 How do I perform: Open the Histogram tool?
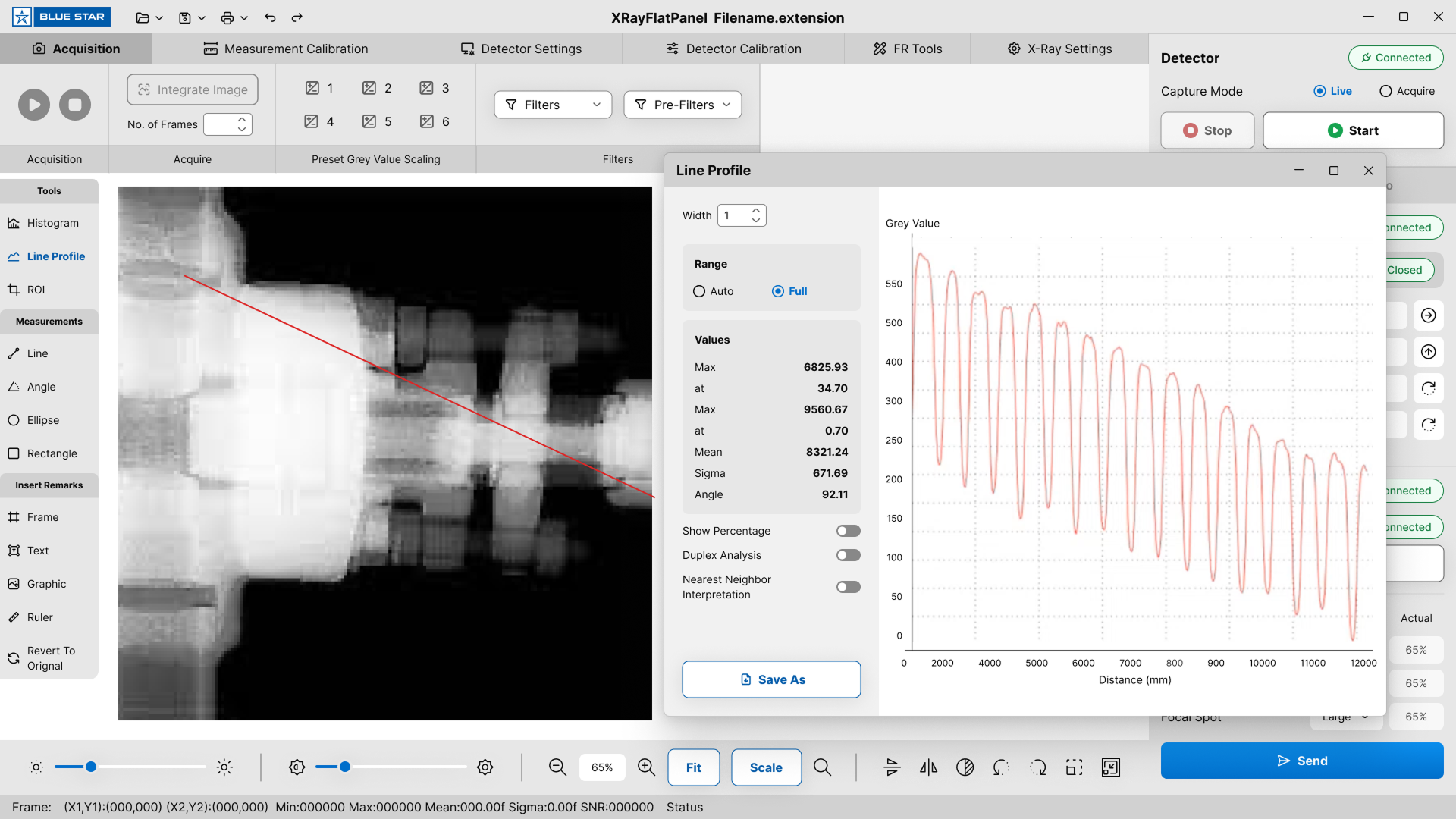pyautogui.click(x=52, y=223)
